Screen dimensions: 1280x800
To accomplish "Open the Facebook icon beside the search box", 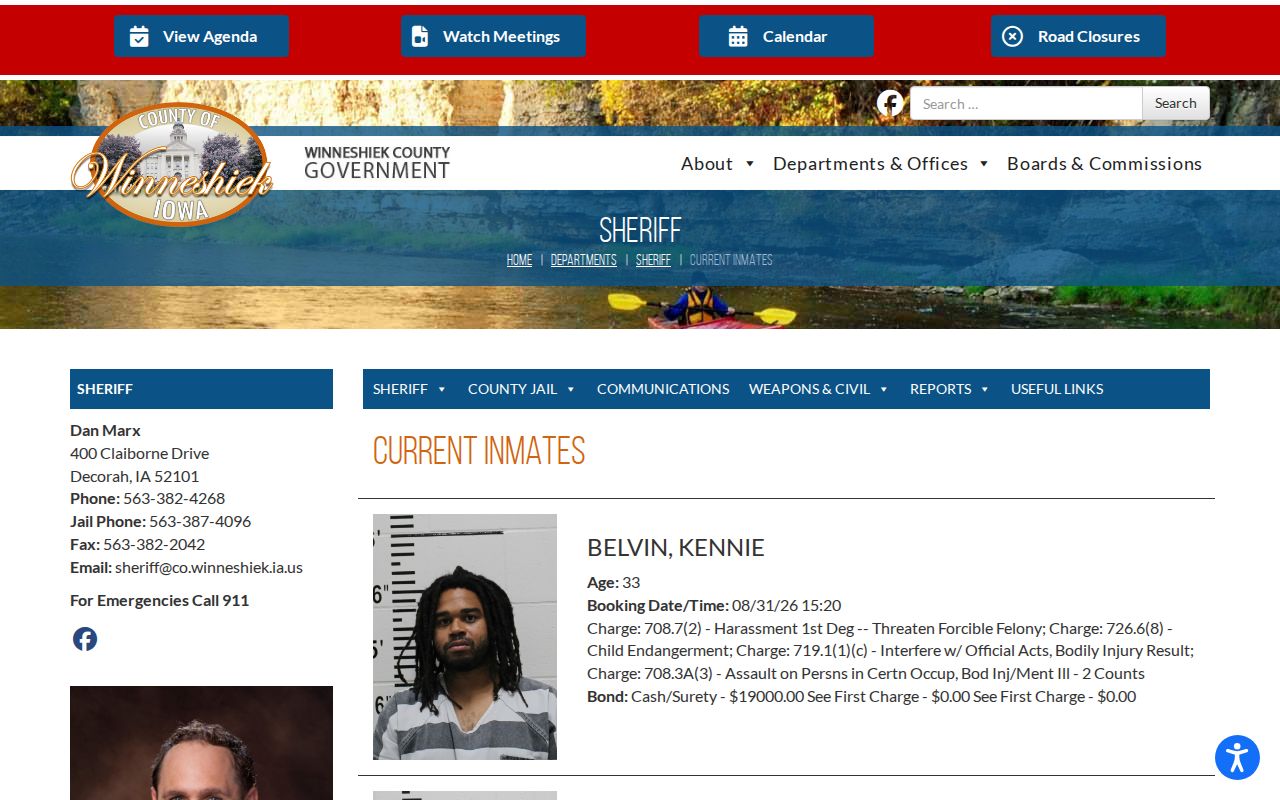I will pyautogui.click(x=890, y=103).
